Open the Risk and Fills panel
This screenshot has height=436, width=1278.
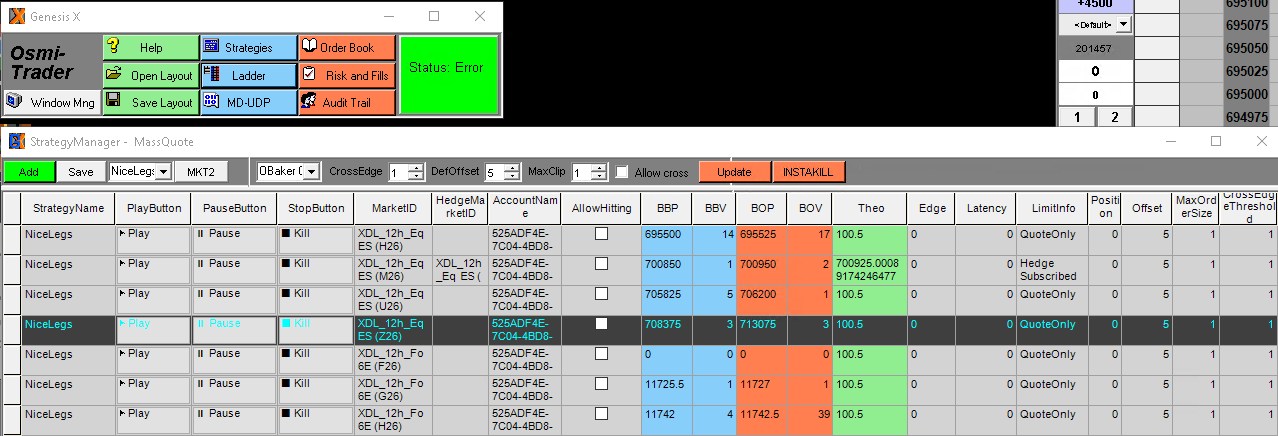[x=347, y=75]
